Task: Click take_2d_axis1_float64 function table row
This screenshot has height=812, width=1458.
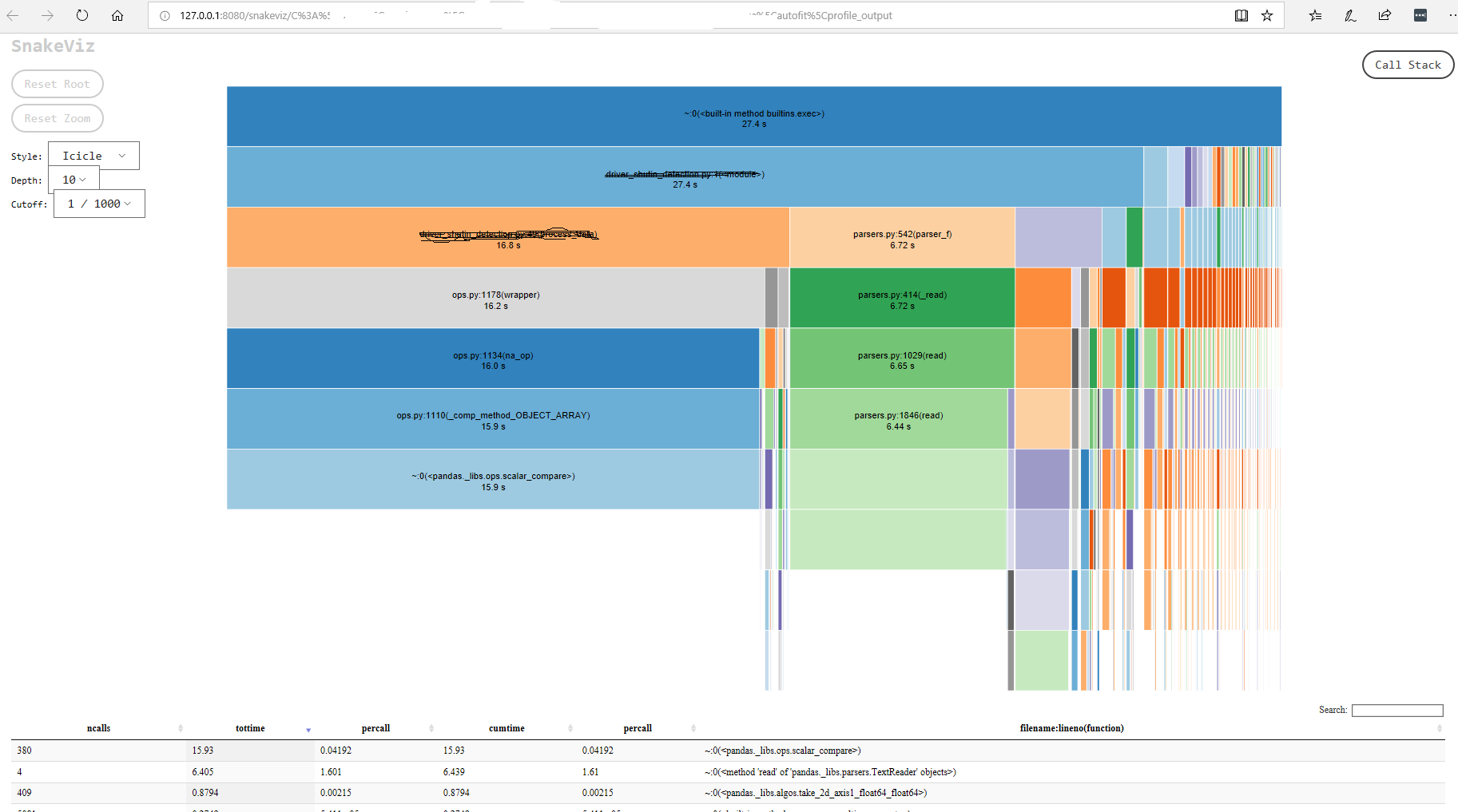Action: point(728,793)
